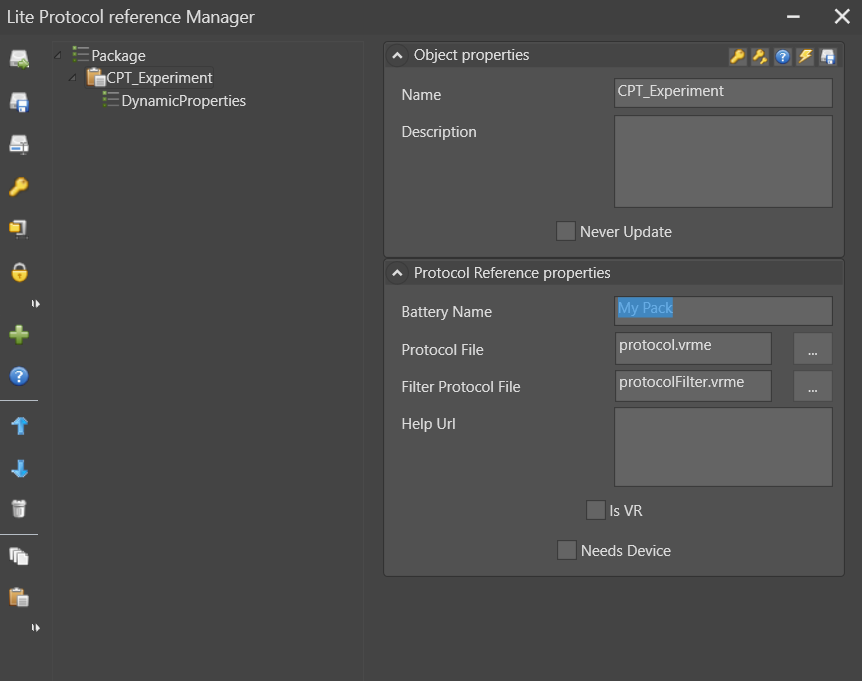This screenshot has width=862, height=681.
Task: Check the Is VR checkbox
Action: tap(595, 510)
